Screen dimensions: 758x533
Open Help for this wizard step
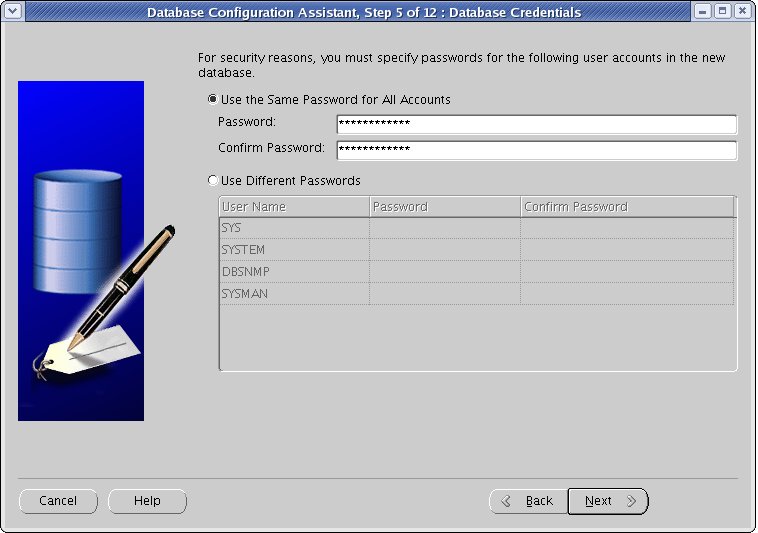click(x=147, y=501)
